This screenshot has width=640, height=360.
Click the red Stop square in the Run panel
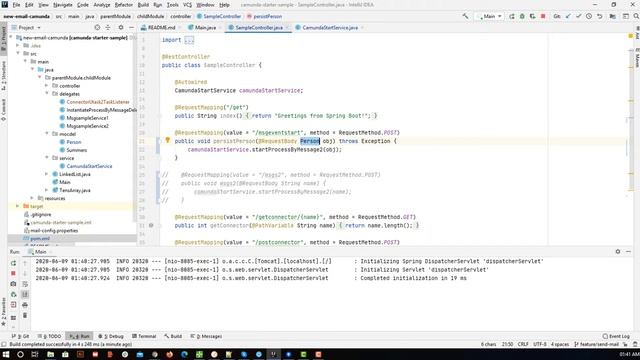click(13, 273)
